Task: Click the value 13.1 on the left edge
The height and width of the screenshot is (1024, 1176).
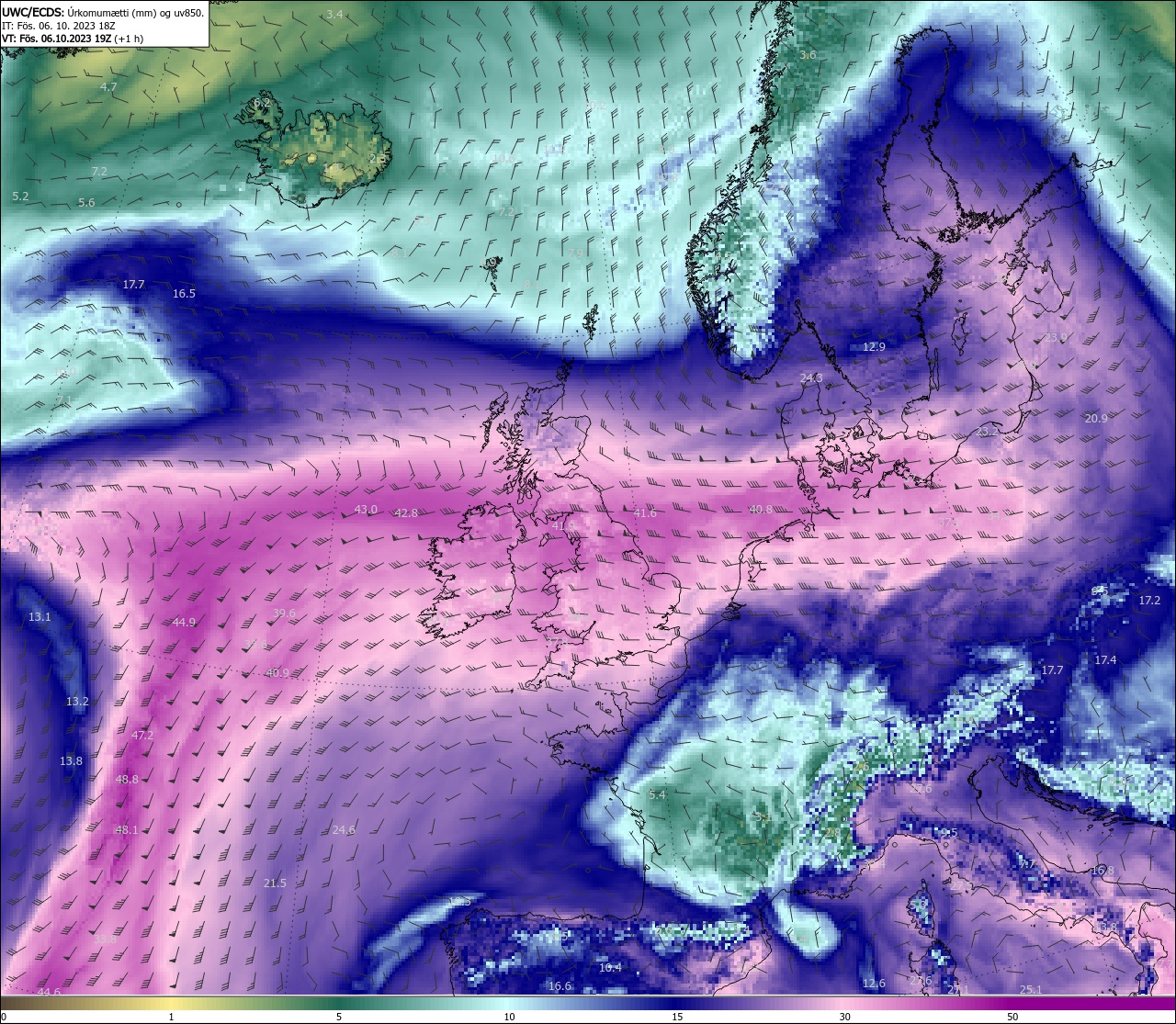Action: (40, 617)
